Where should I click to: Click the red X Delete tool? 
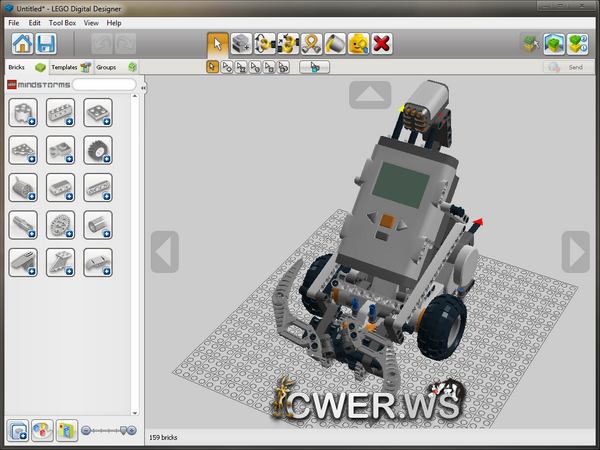[381, 44]
